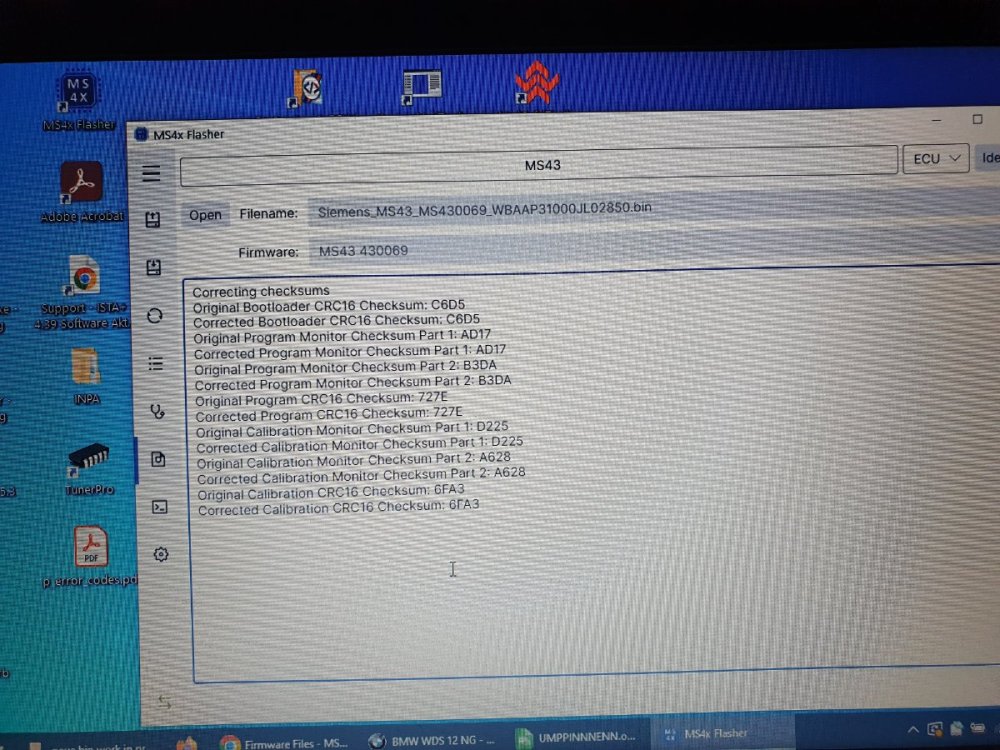This screenshot has width=1000, height=750.
Task: Open the hamburger menu in MS4x Flasher
Action: point(151,173)
